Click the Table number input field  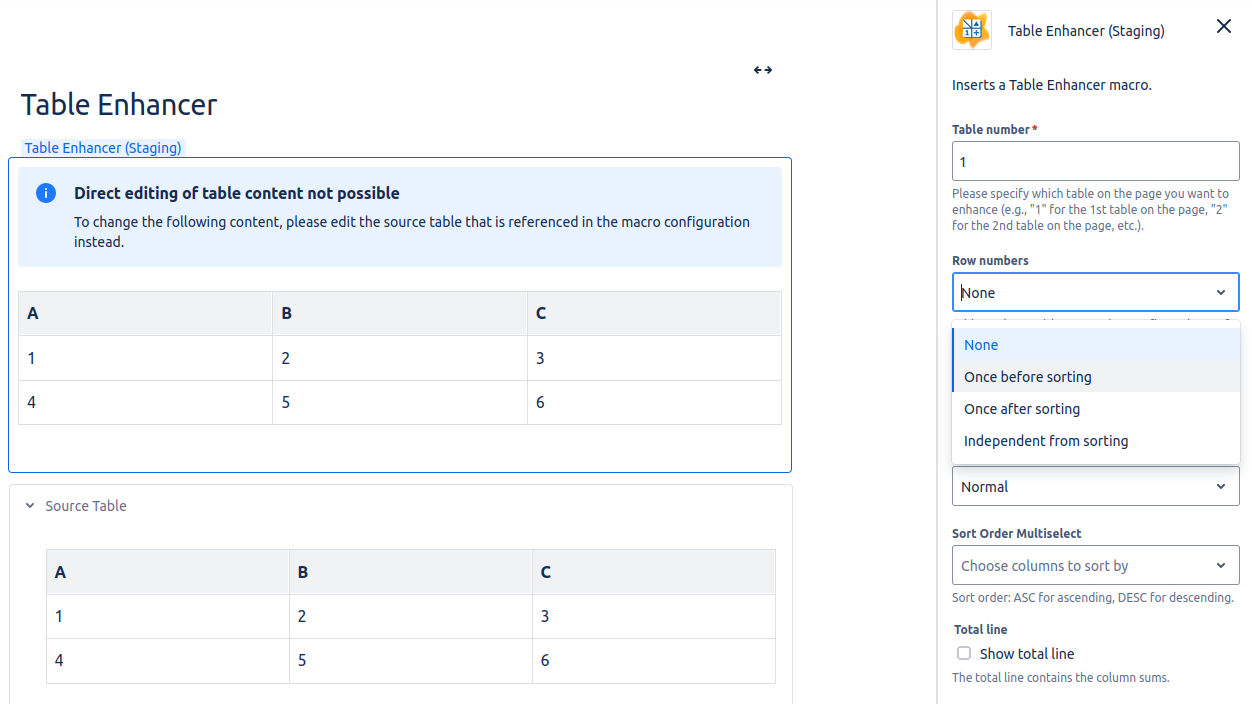1095,161
